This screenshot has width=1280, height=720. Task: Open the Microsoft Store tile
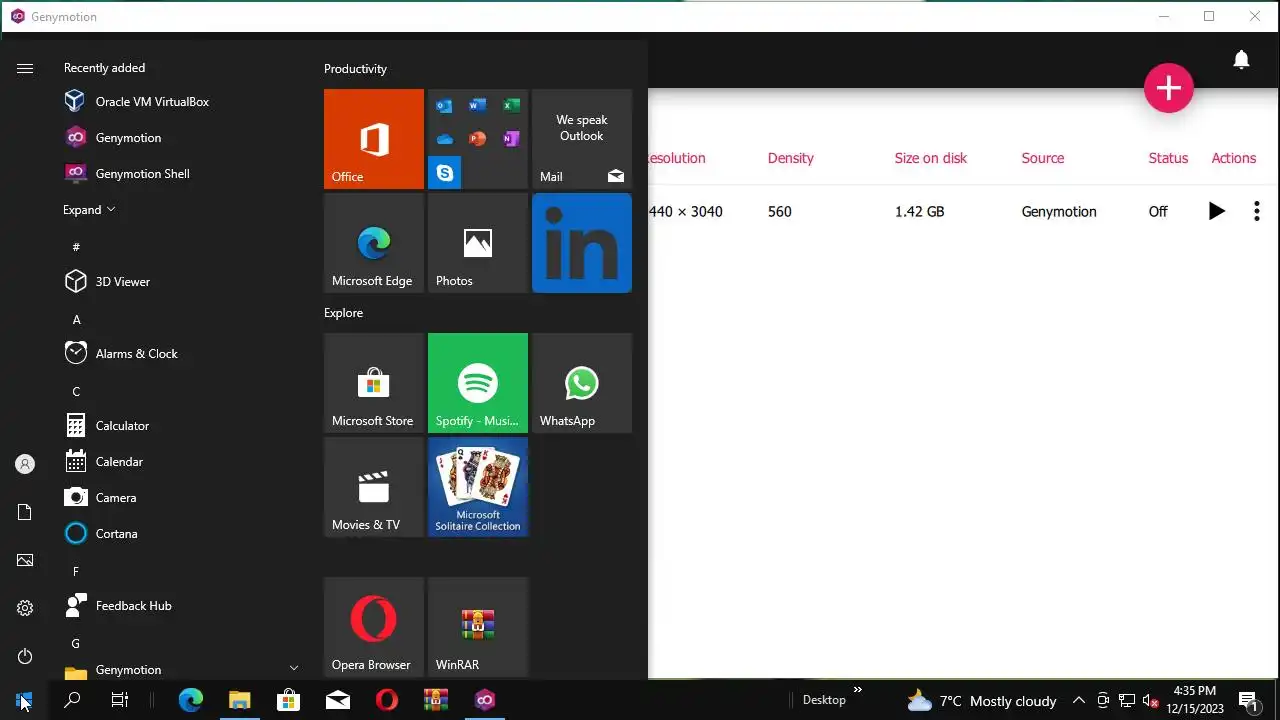coord(374,383)
